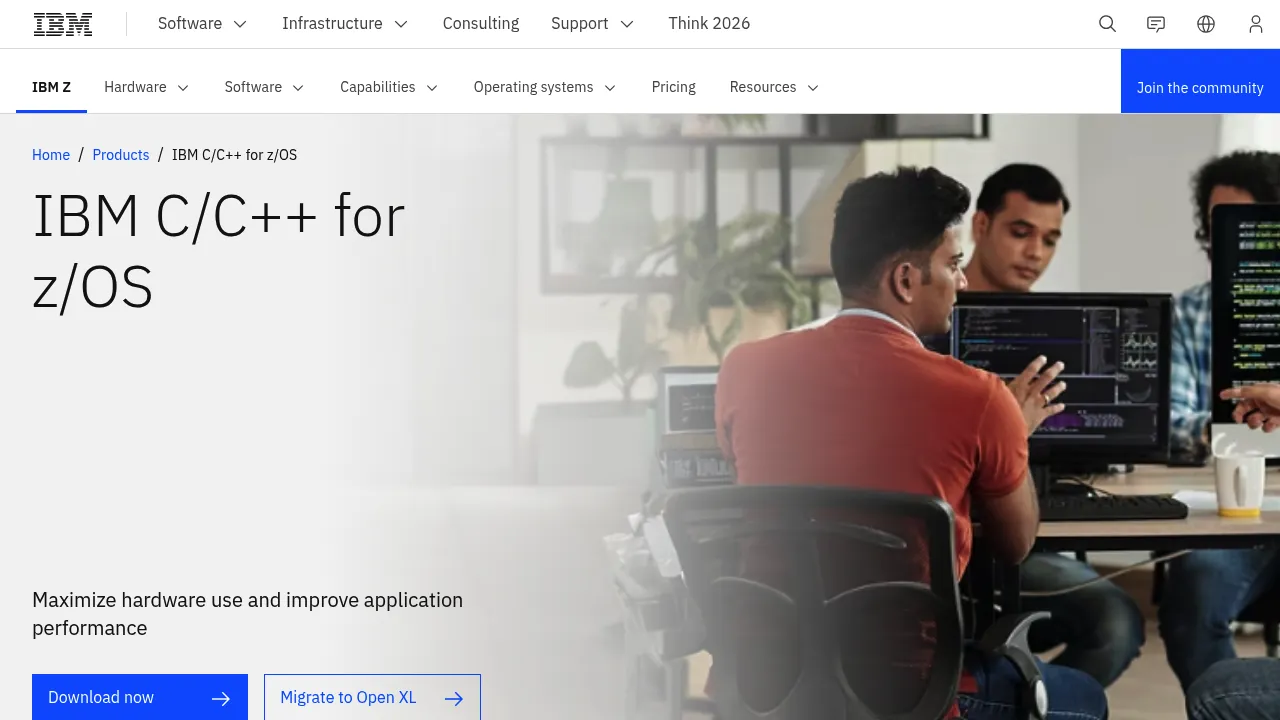Expand the Support menu
Screen dimensions: 1280x720
point(592,24)
